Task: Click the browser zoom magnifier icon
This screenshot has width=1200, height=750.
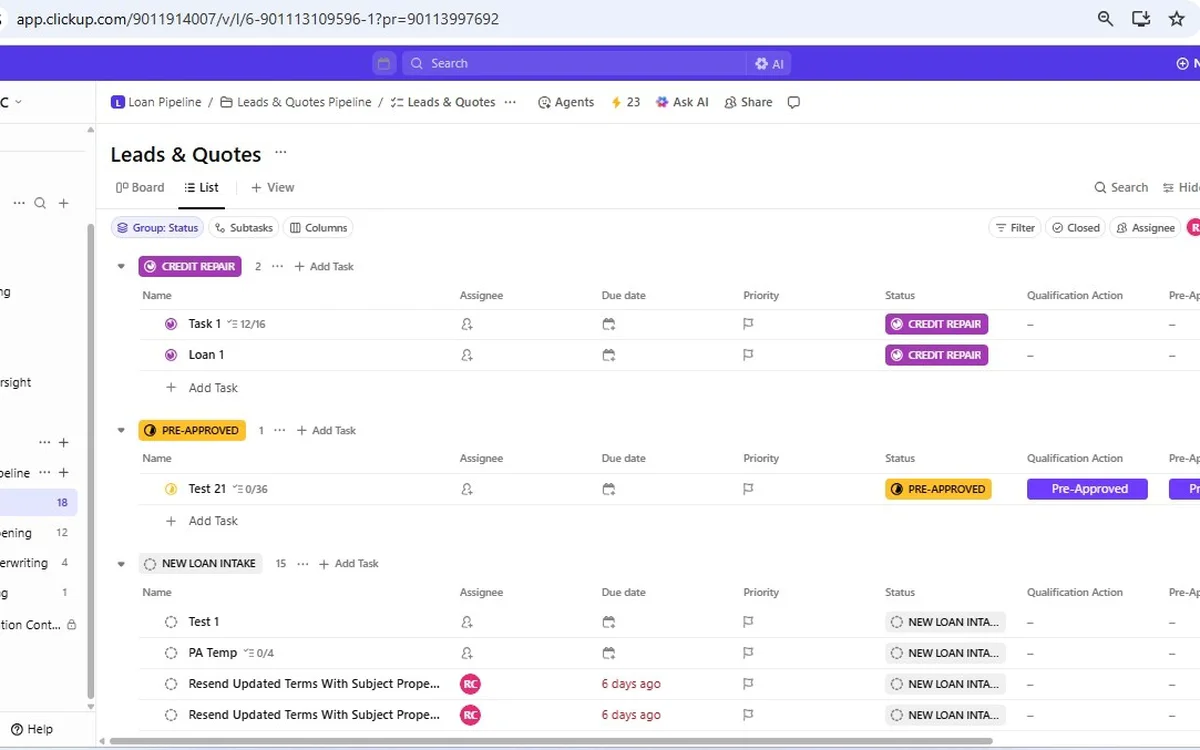Action: (x=1105, y=19)
